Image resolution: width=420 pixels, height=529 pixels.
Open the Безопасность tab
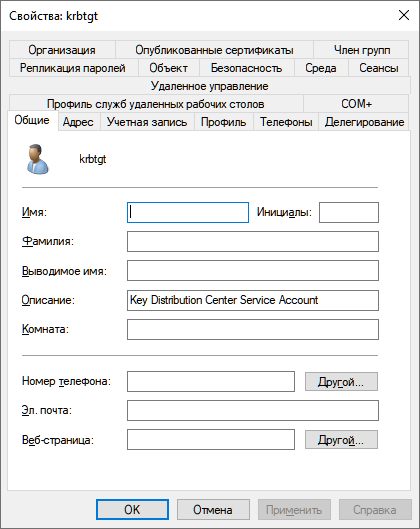[247, 68]
